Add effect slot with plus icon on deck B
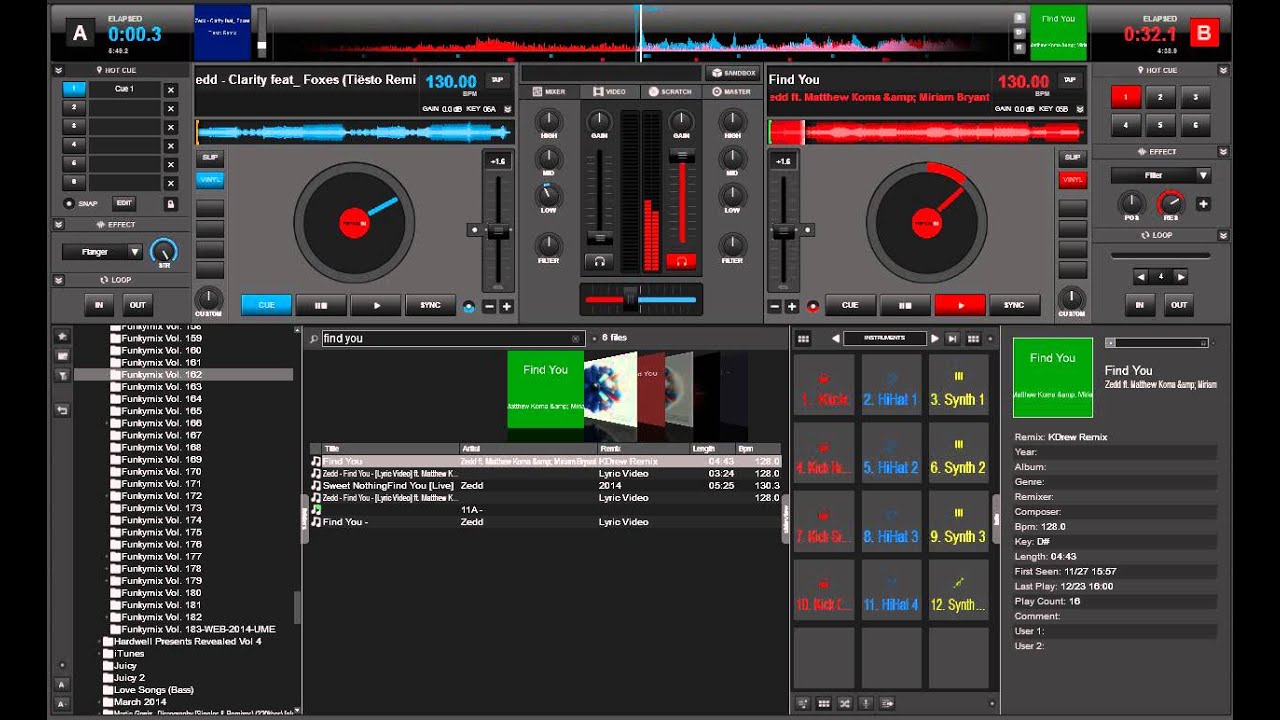The image size is (1280, 720). [1203, 204]
